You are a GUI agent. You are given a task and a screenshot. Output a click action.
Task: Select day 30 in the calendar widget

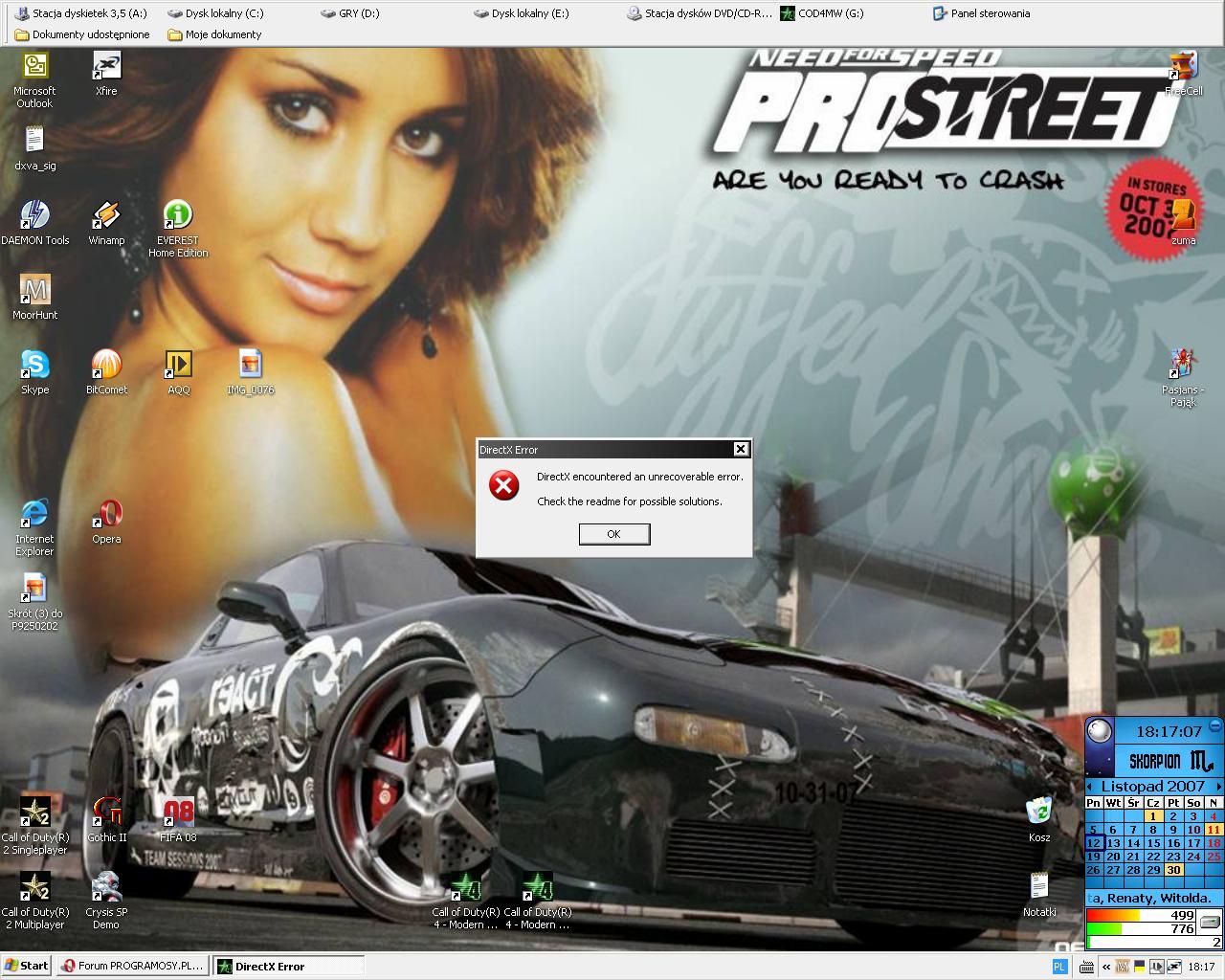click(x=1173, y=870)
